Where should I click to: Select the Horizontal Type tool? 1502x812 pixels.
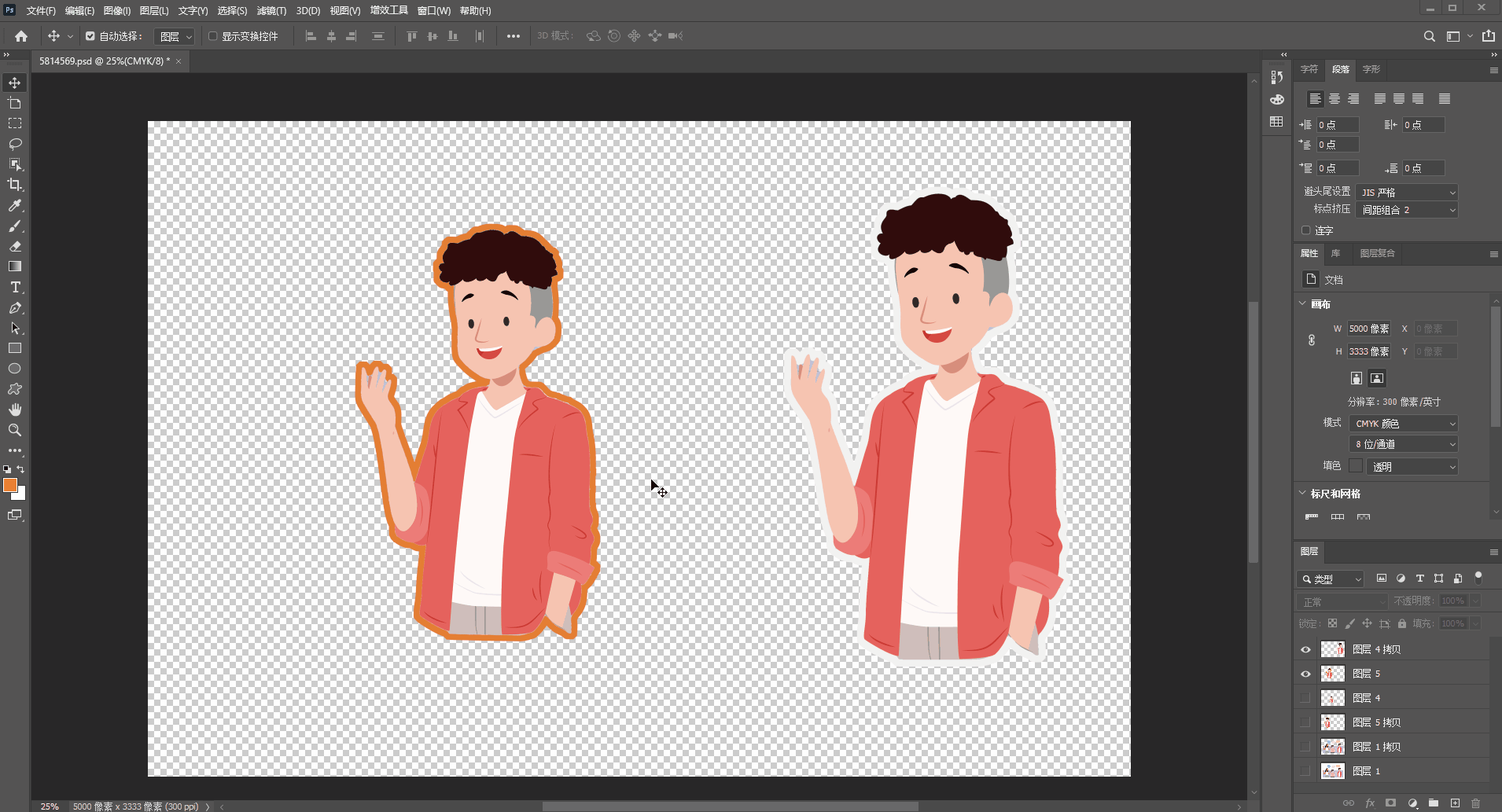pos(15,287)
